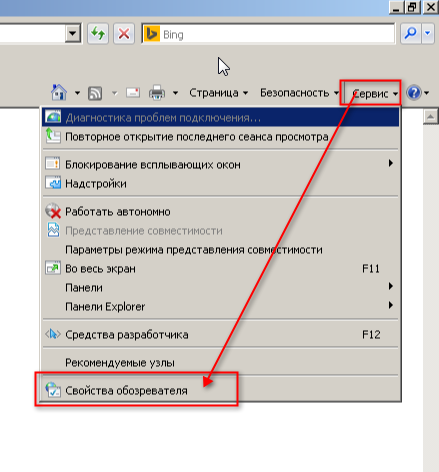Click the red Stop loading button
The image size is (439, 472).
coord(124,33)
